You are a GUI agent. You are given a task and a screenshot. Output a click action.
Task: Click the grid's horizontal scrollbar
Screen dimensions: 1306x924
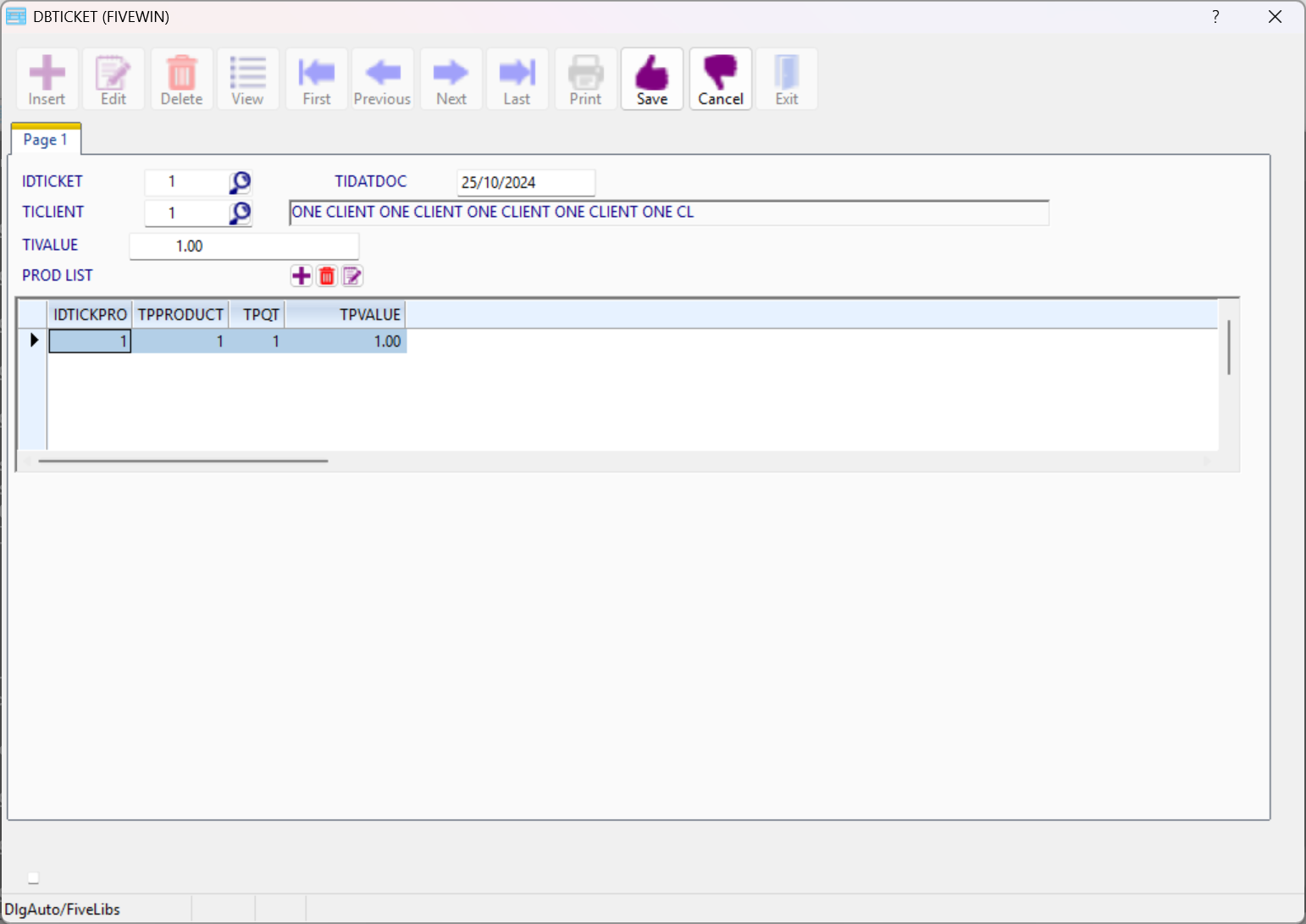point(183,461)
